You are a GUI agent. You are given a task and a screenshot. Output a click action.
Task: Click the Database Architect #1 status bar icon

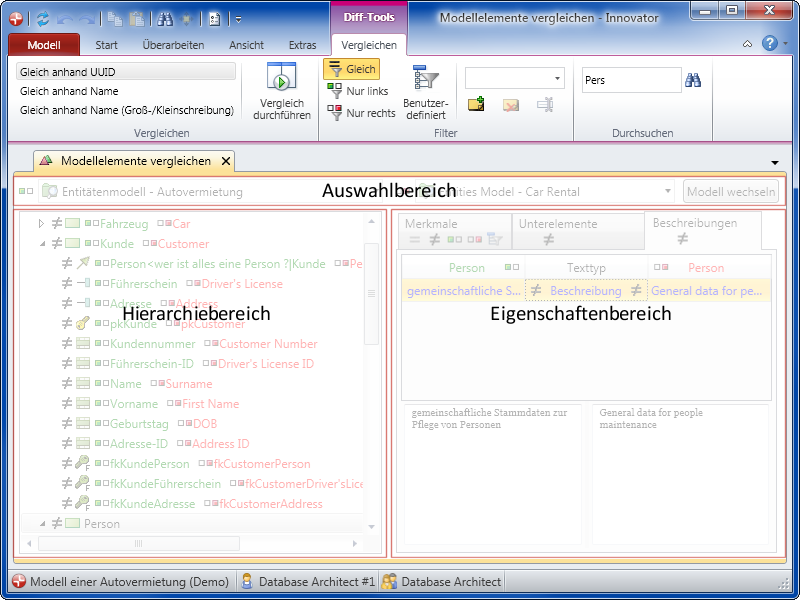point(248,581)
